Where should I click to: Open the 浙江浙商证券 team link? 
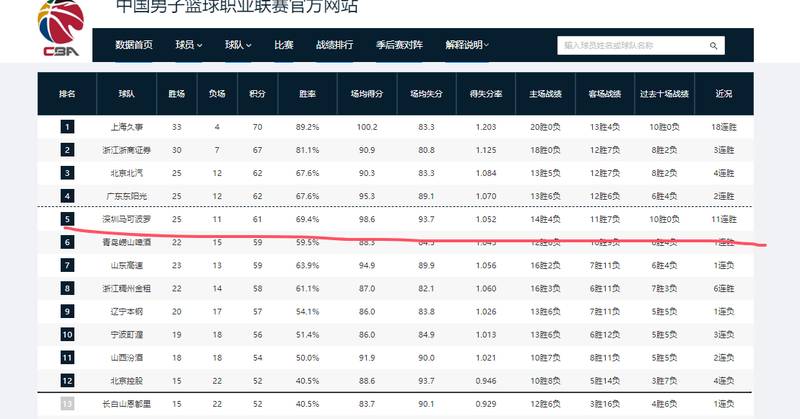(127, 150)
